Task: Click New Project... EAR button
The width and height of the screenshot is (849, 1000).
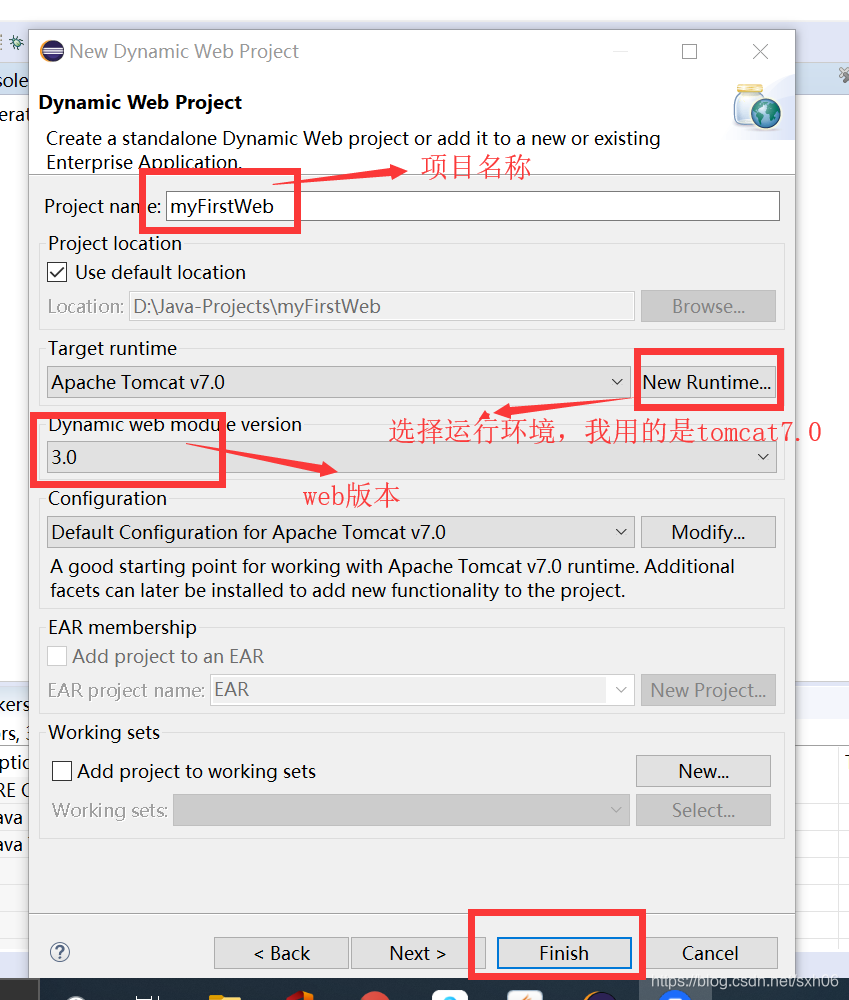Action: click(708, 690)
